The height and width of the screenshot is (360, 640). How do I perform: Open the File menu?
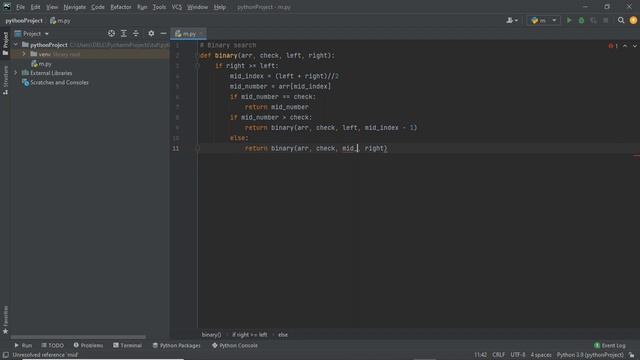click(20, 7)
